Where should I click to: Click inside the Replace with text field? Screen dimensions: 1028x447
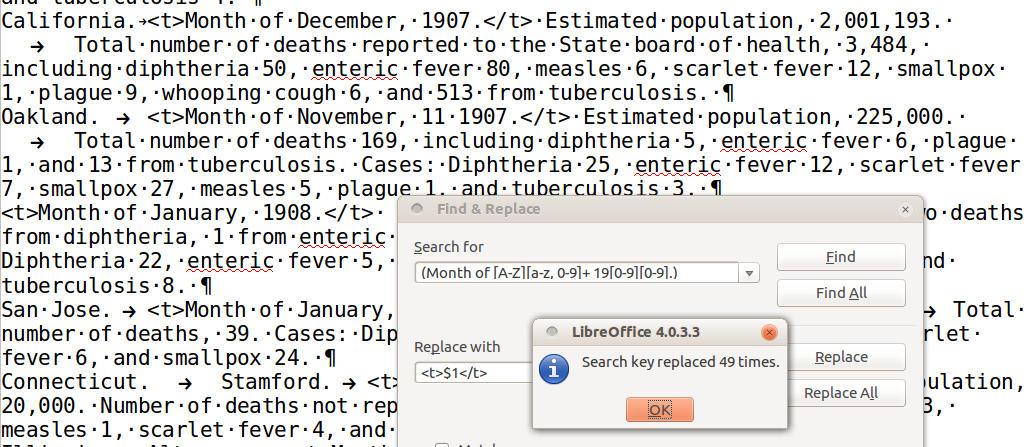470,373
